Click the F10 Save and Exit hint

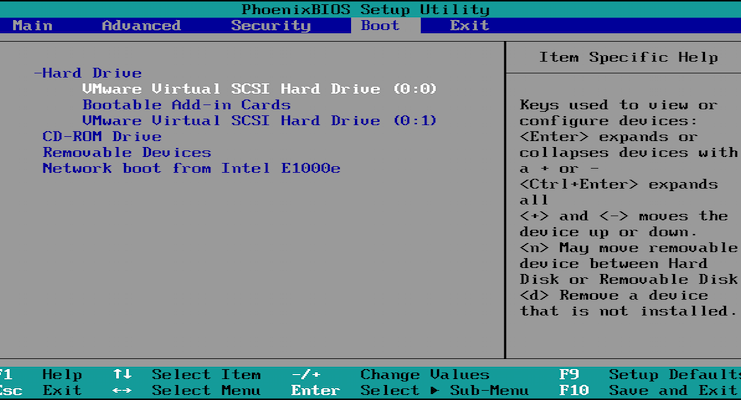pyautogui.click(x=648, y=391)
